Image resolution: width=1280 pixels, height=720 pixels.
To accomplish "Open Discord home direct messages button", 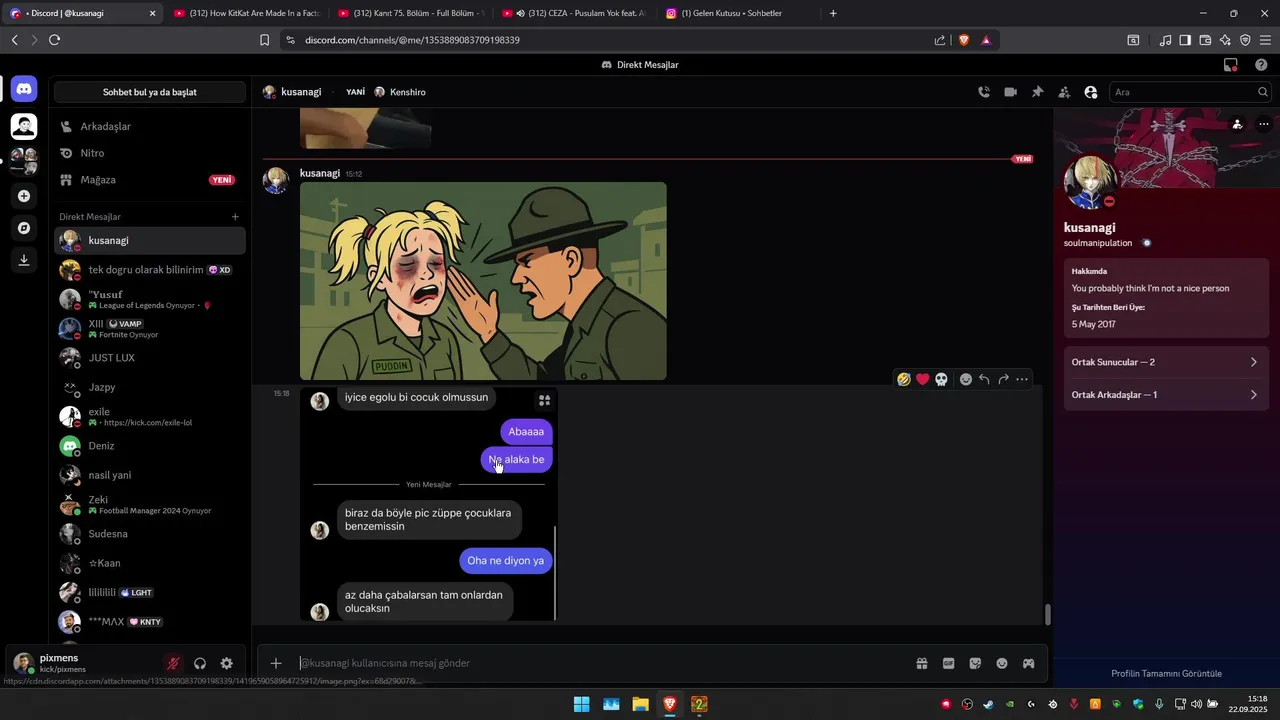I will [24, 89].
